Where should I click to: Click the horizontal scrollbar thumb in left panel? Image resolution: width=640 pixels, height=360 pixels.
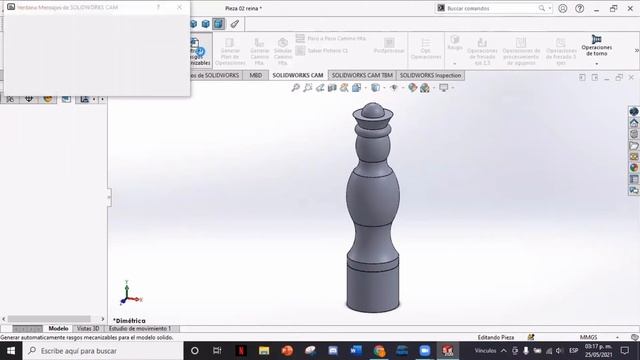(x=49, y=319)
